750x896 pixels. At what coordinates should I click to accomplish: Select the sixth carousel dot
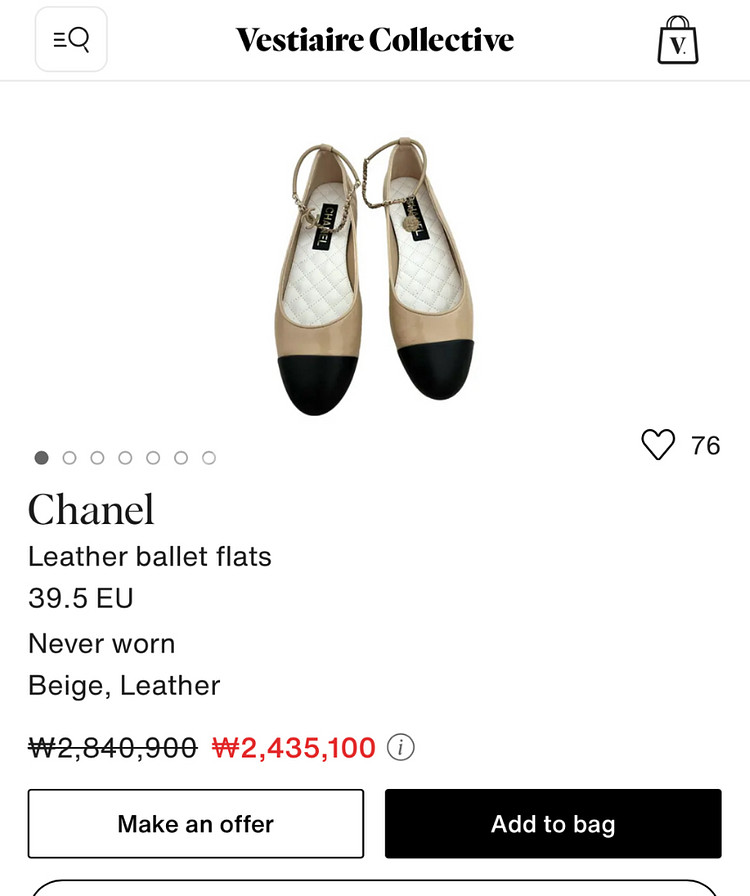(x=181, y=458)
